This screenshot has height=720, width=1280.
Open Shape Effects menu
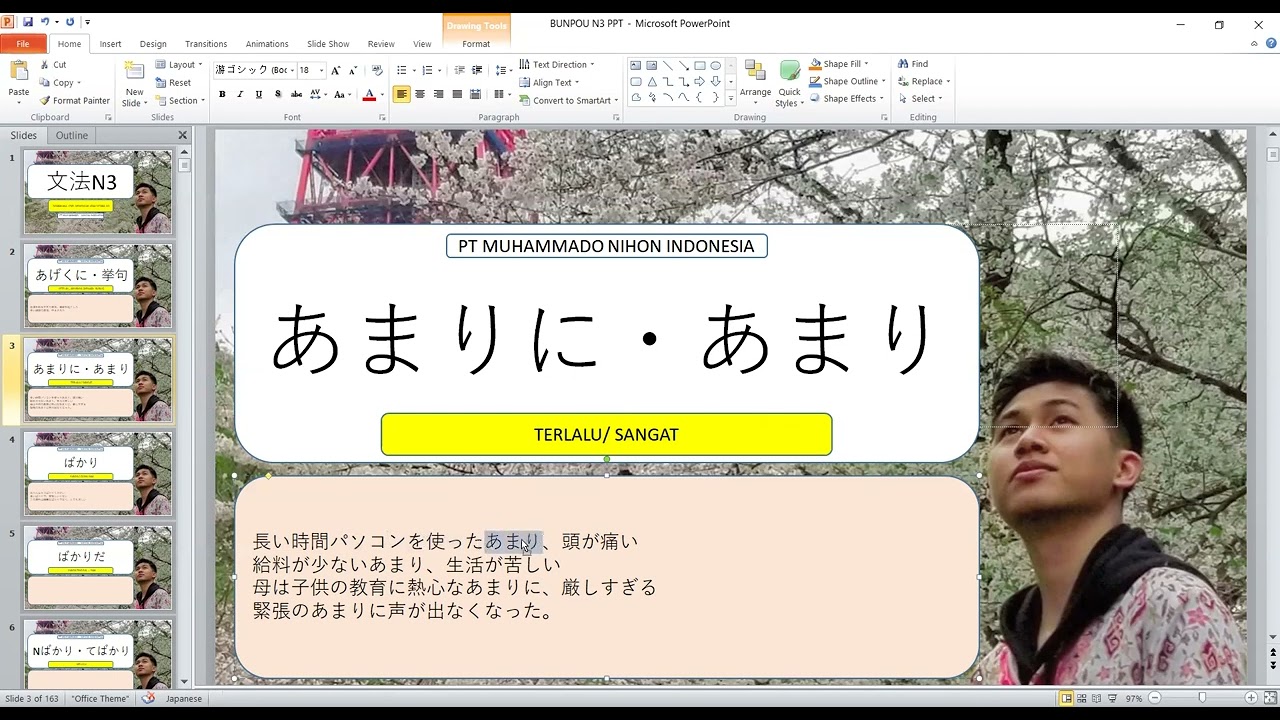pos(845,98)
